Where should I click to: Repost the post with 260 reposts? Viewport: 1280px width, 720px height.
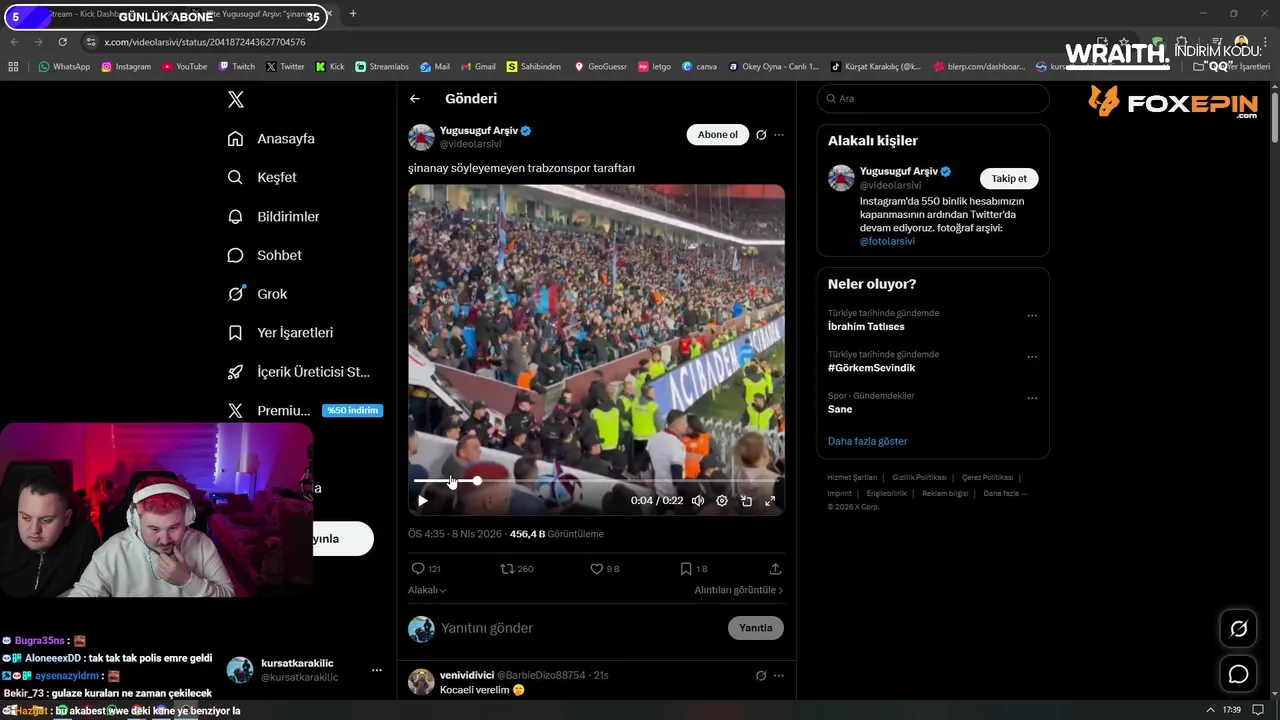pyautogui.click(x=517, y=568)
